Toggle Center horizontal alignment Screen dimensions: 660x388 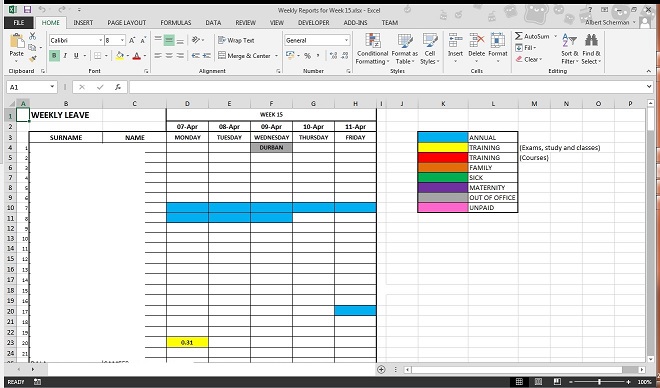pyautogui.click(x=169, y=56)
